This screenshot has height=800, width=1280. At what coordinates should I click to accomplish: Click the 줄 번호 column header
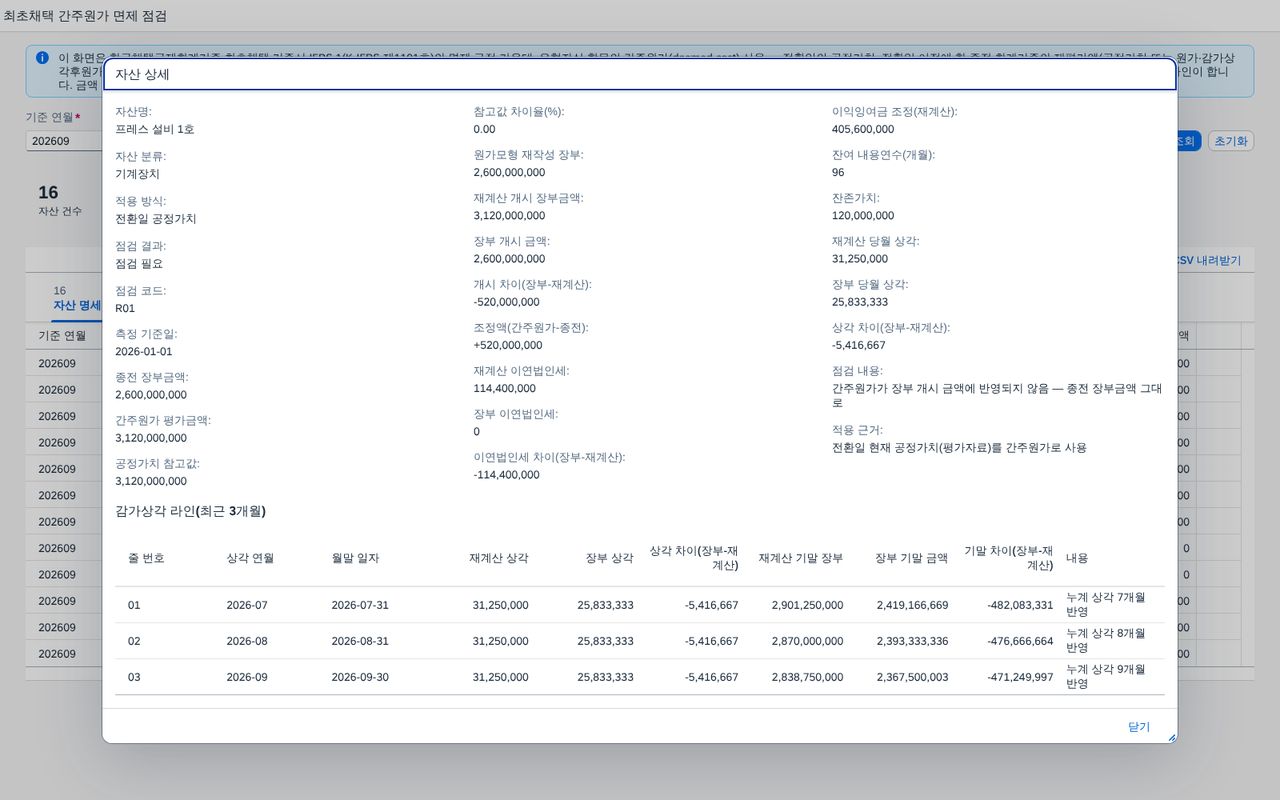(146, 558)
